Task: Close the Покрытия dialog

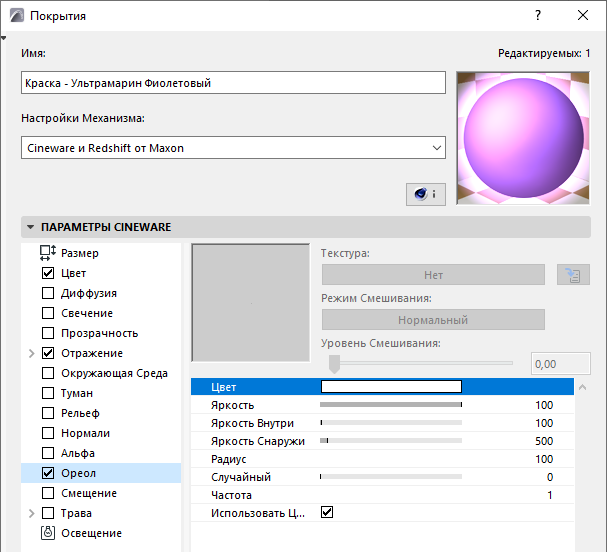Action: pyautogui.click(x=583, y=15)
